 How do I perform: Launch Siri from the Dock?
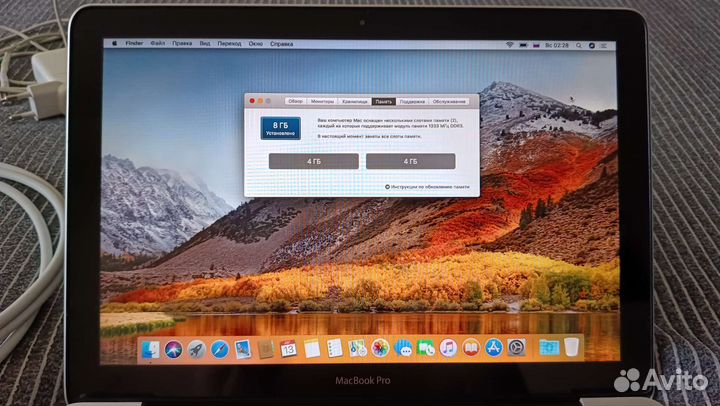(x=174, y=350)
